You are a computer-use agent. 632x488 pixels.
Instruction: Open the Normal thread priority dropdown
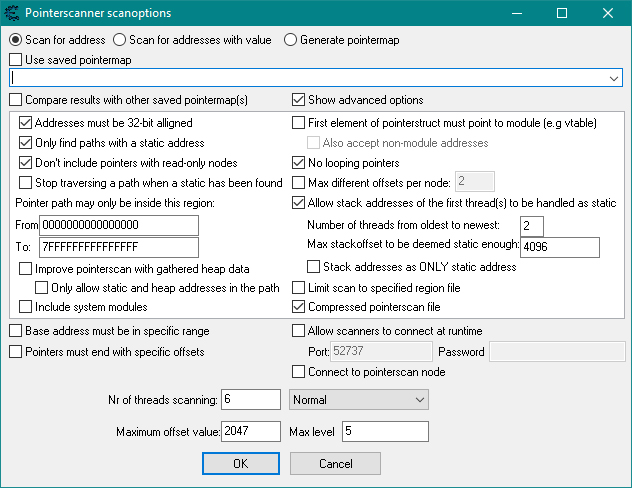tap(358, 400)
